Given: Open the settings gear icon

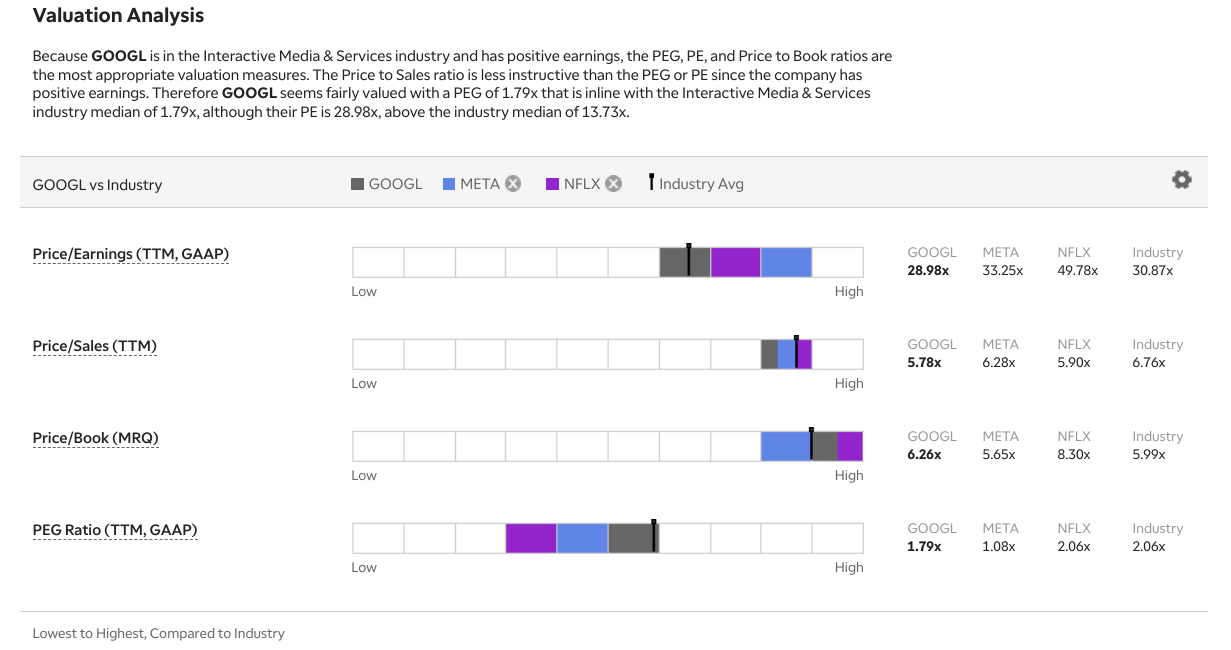Looking at the screenshot, I should pyautogui.click(x=1181, y=180).
